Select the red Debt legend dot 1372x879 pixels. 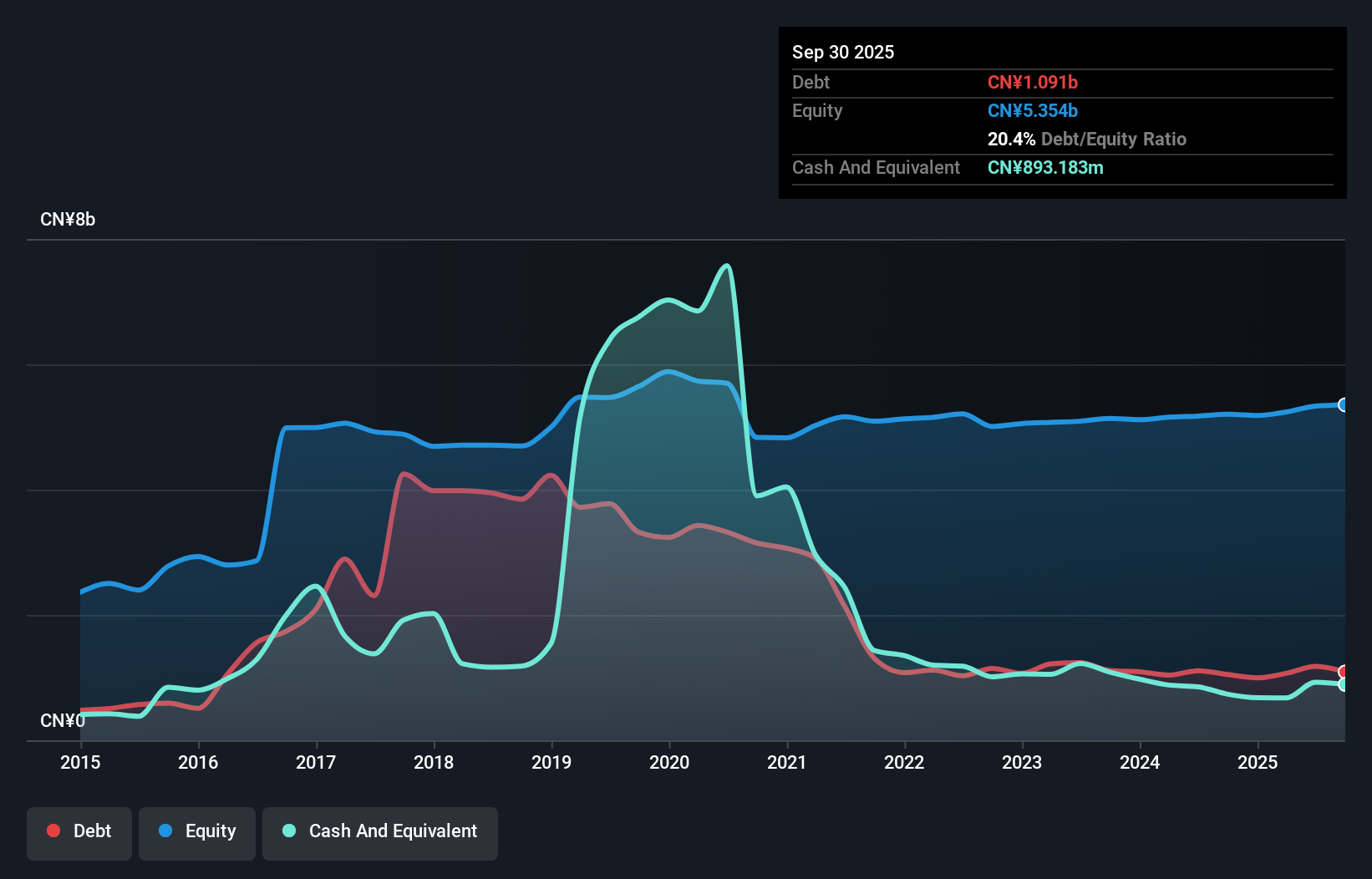pyautogui.click(x=53, y=831)
